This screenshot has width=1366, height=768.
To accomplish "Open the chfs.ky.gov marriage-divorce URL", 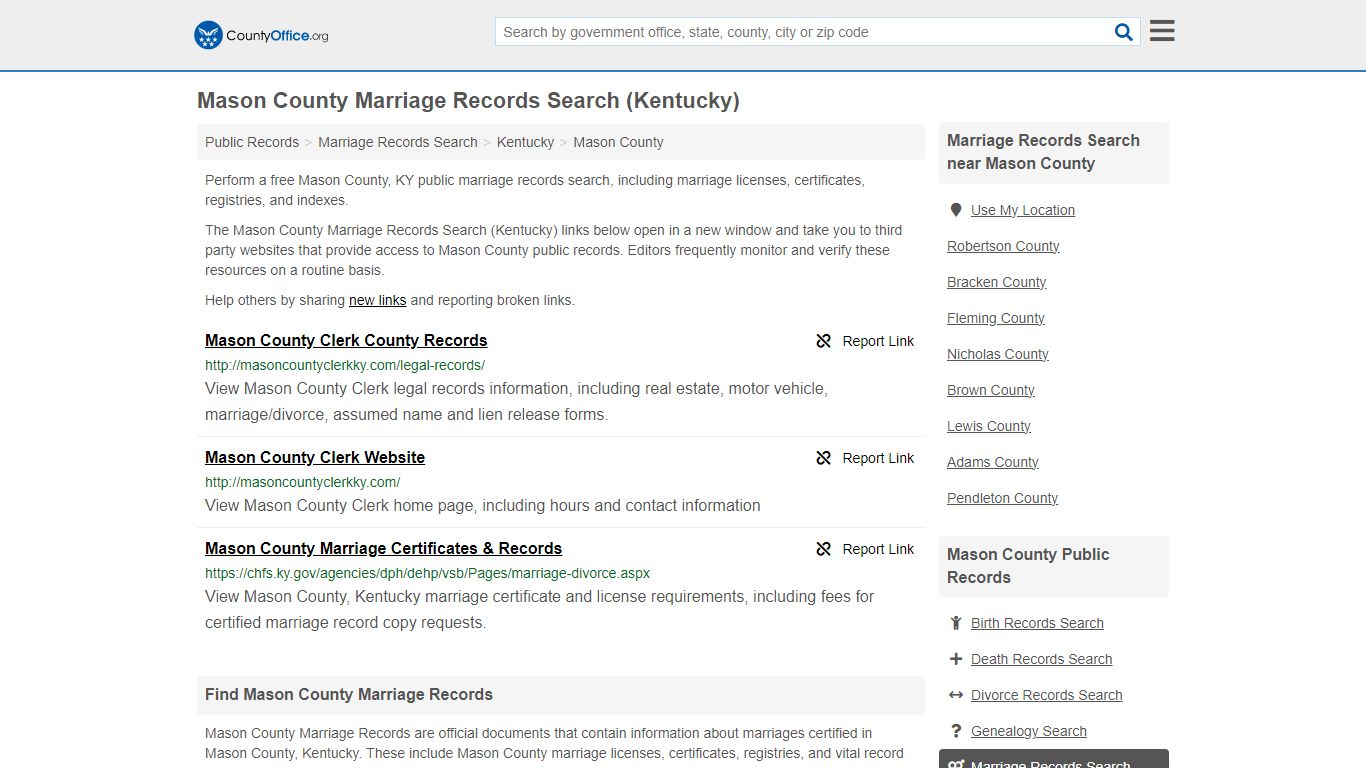I will click(x=427, y=573).
